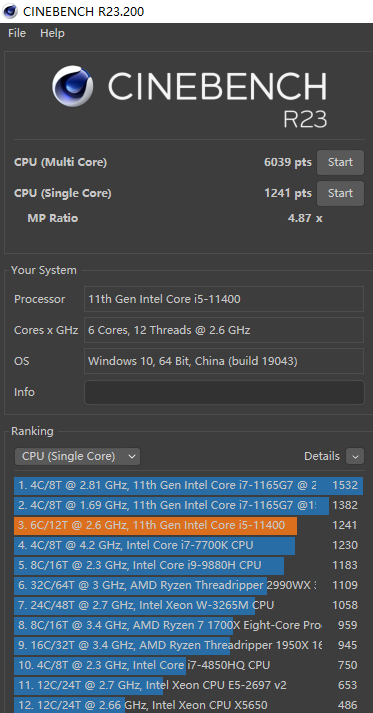Open the File menu

17,33
